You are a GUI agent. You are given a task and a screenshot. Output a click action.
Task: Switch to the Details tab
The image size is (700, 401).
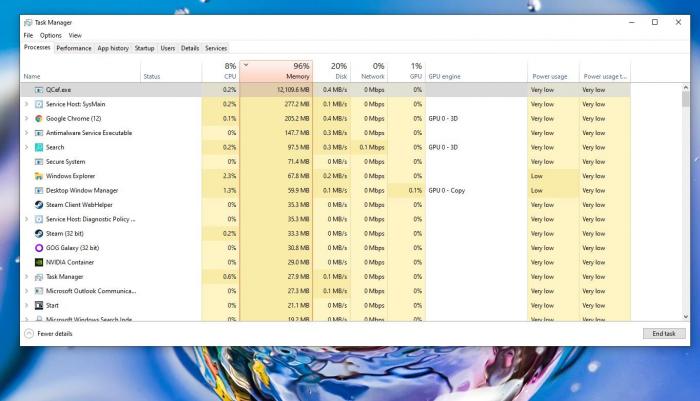coord(190,48)
